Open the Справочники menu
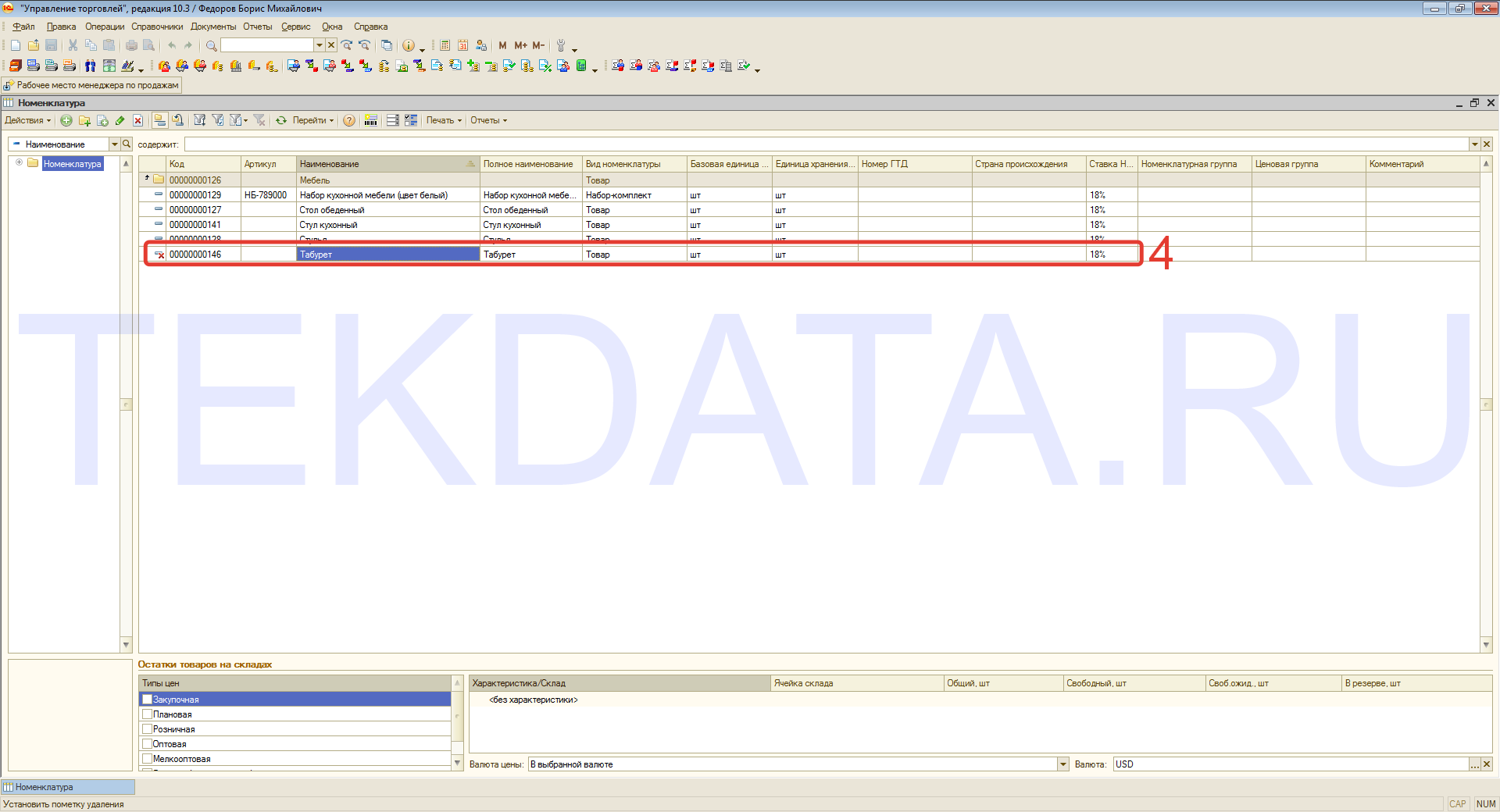1500x812 pixels. pyautogui.click(x=157, y=27)
